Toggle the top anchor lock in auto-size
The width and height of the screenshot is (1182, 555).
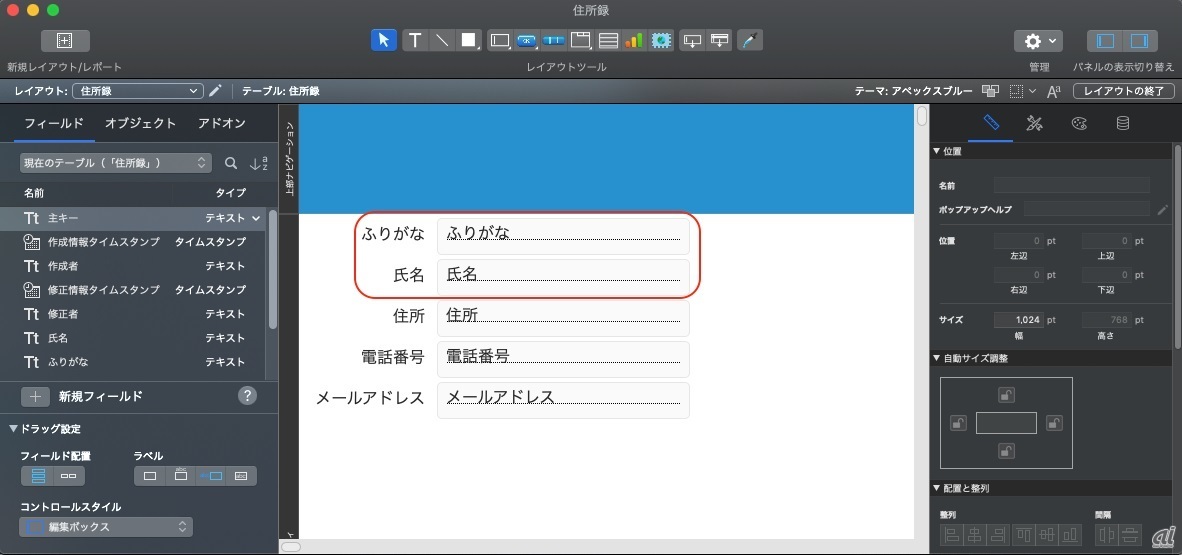pyautogui.click(x=1006, y=394)
